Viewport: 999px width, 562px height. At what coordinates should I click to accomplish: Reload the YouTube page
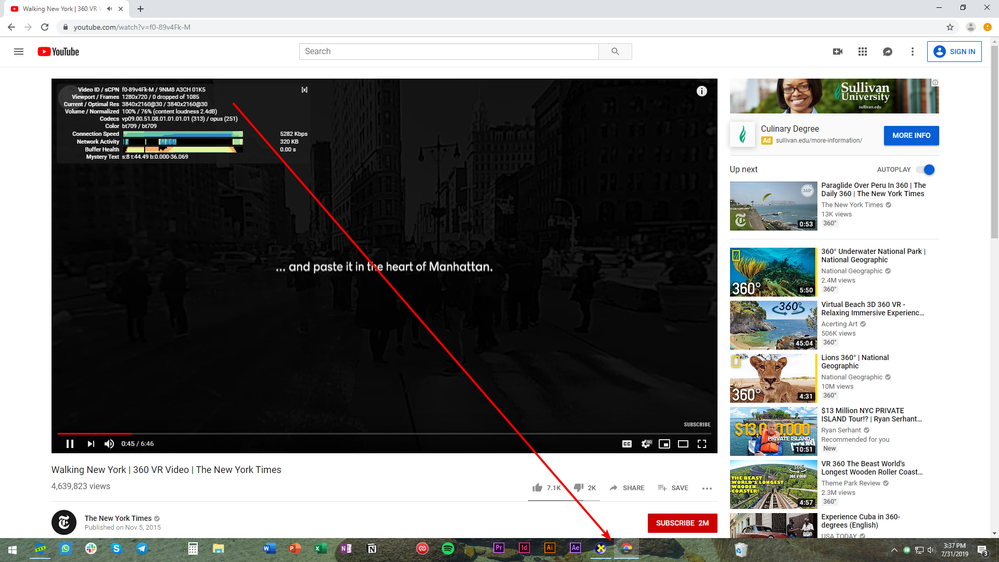(45, 27)
